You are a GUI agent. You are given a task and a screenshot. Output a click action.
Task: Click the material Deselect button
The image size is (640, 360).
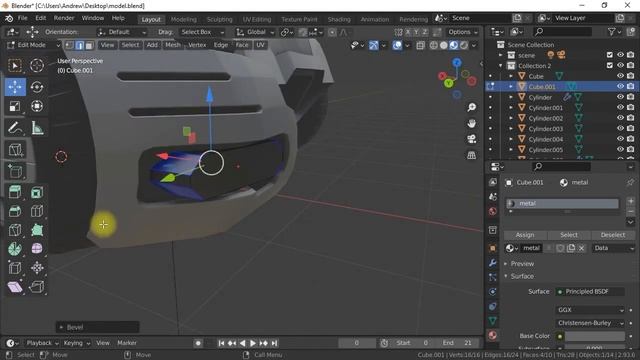613,235
